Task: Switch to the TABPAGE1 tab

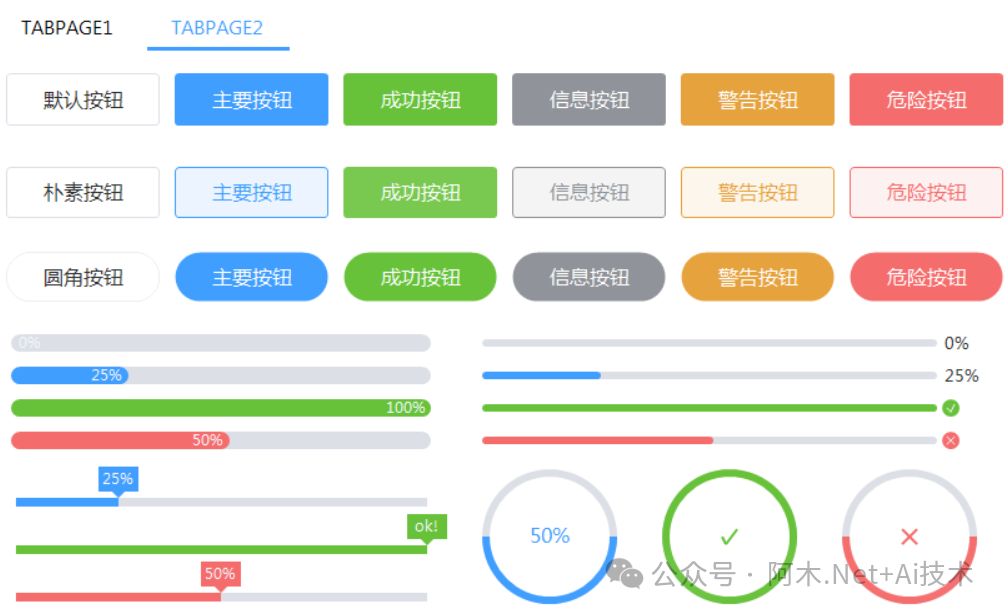Action: [x=67, y=27]
